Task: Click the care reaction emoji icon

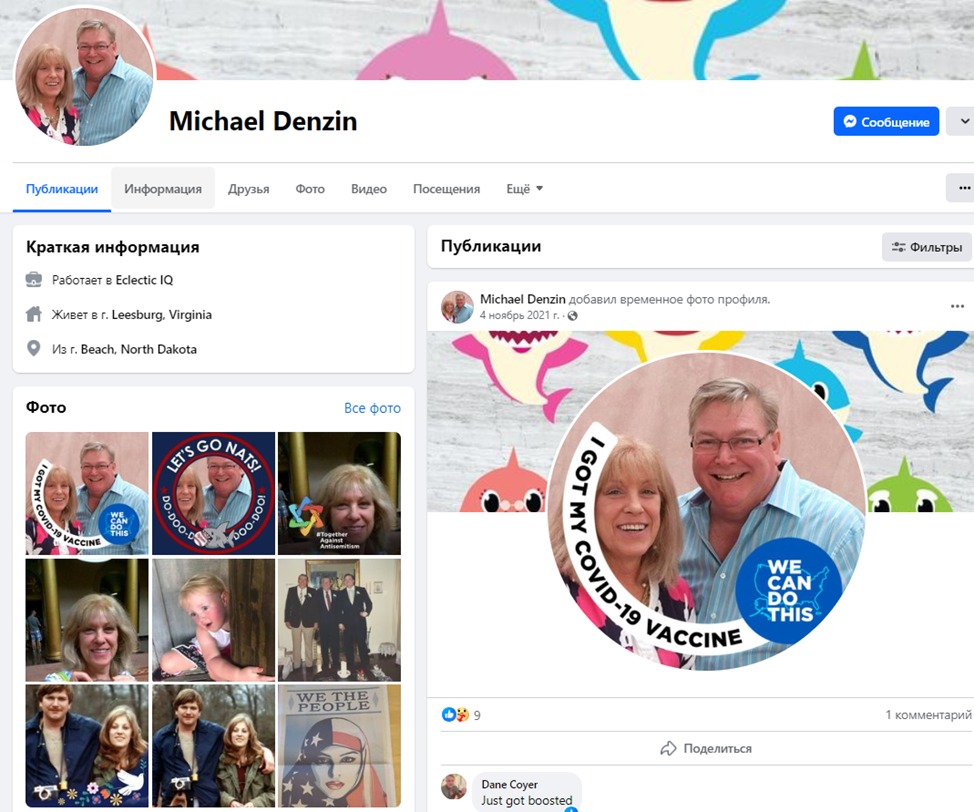Action: [x=462, y=714]
